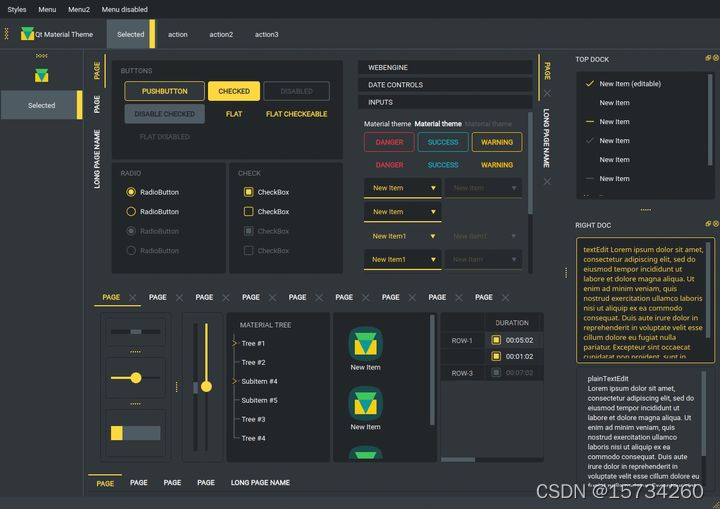Click the action2 toolbar item
The width and height of the screenshot is (720, 509).
click(221, 34)
